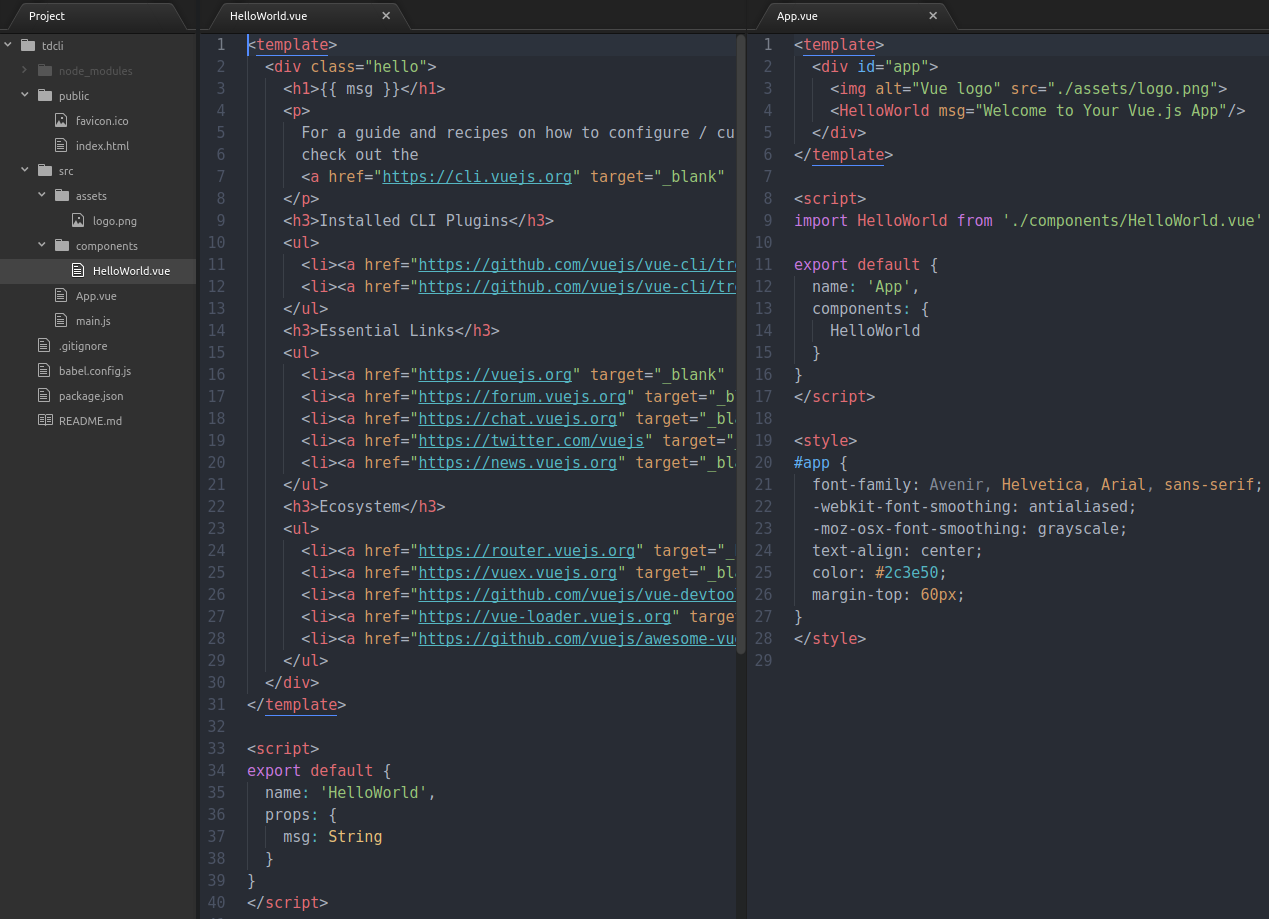
Task: Click the index.html file icon
Action: click(61, 146)
